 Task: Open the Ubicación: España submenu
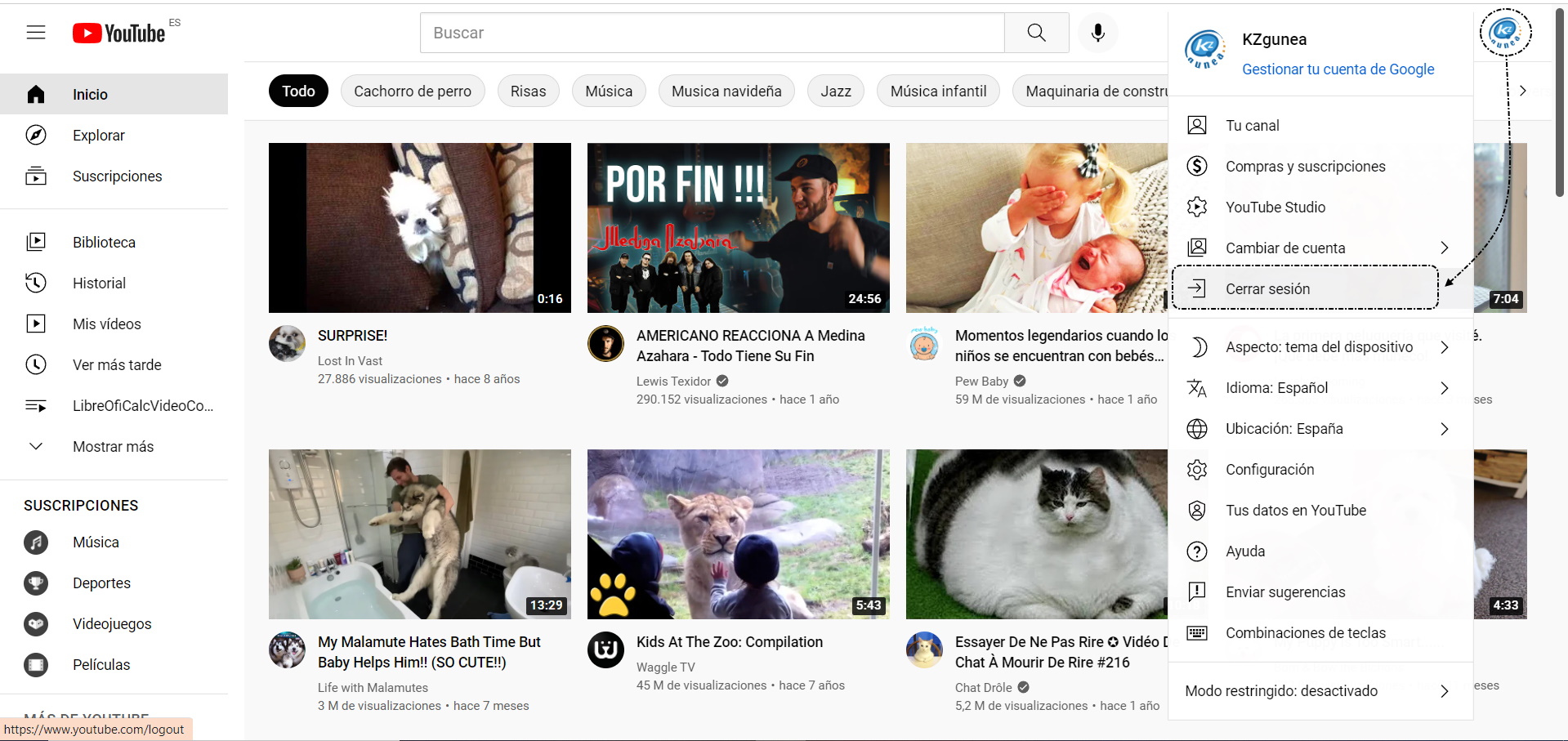1320,428
